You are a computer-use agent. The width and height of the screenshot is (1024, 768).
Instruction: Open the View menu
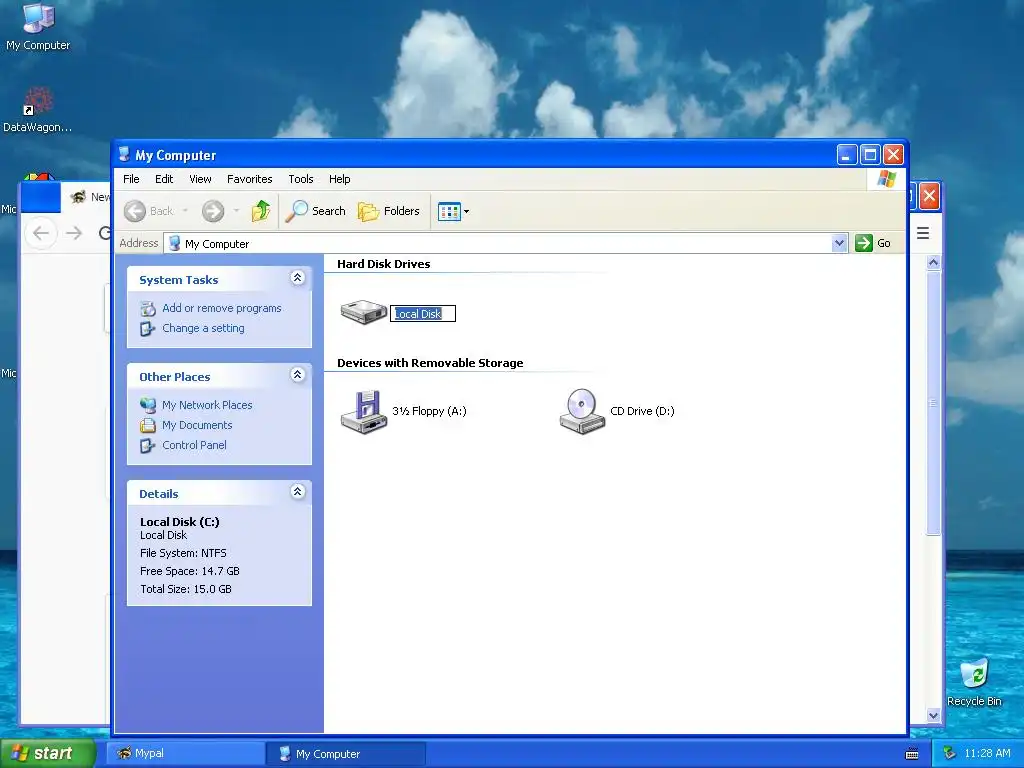200,179
